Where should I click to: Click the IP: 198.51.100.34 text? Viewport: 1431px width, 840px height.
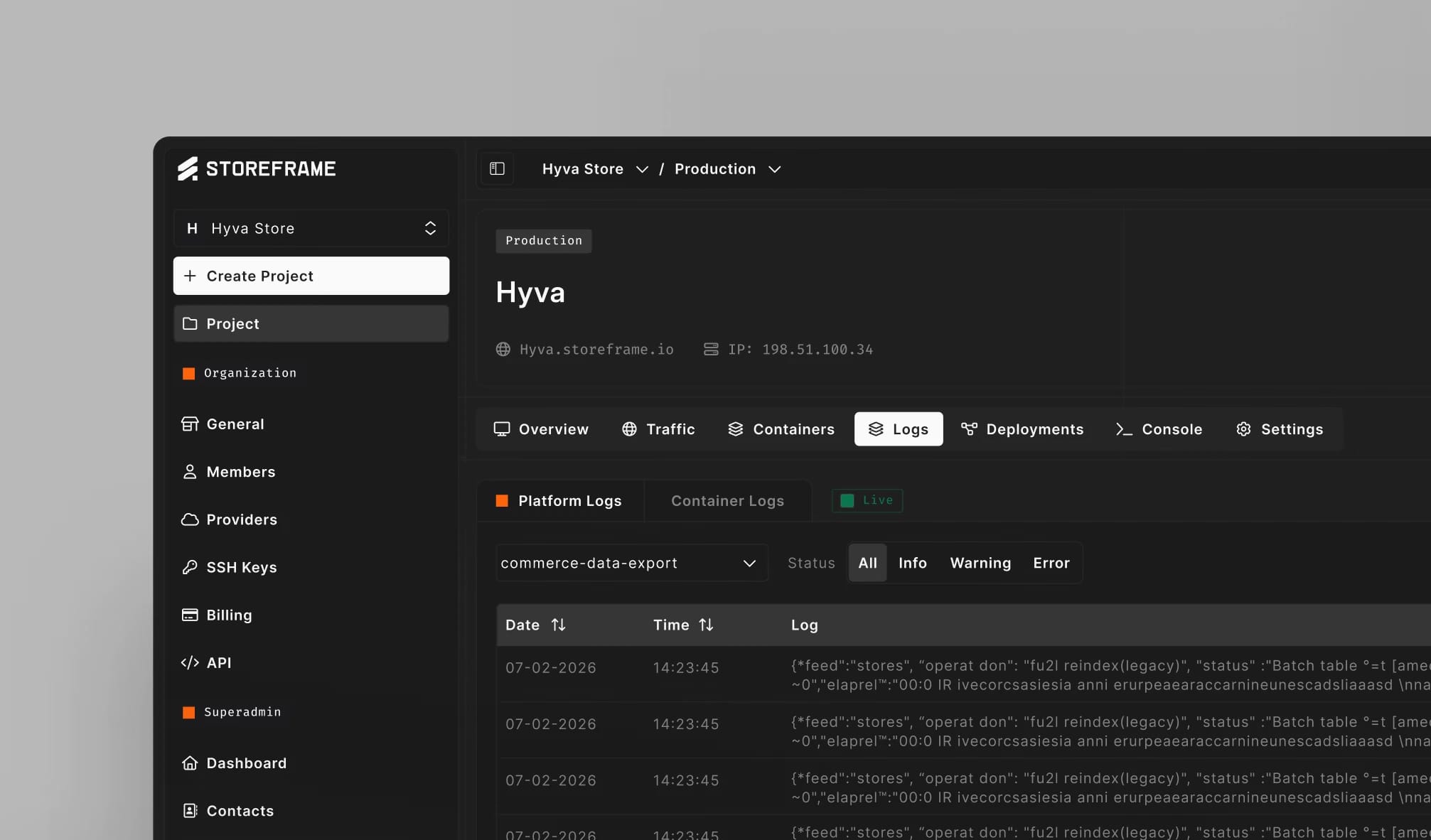pyautogui.click(x=800, y=349)
